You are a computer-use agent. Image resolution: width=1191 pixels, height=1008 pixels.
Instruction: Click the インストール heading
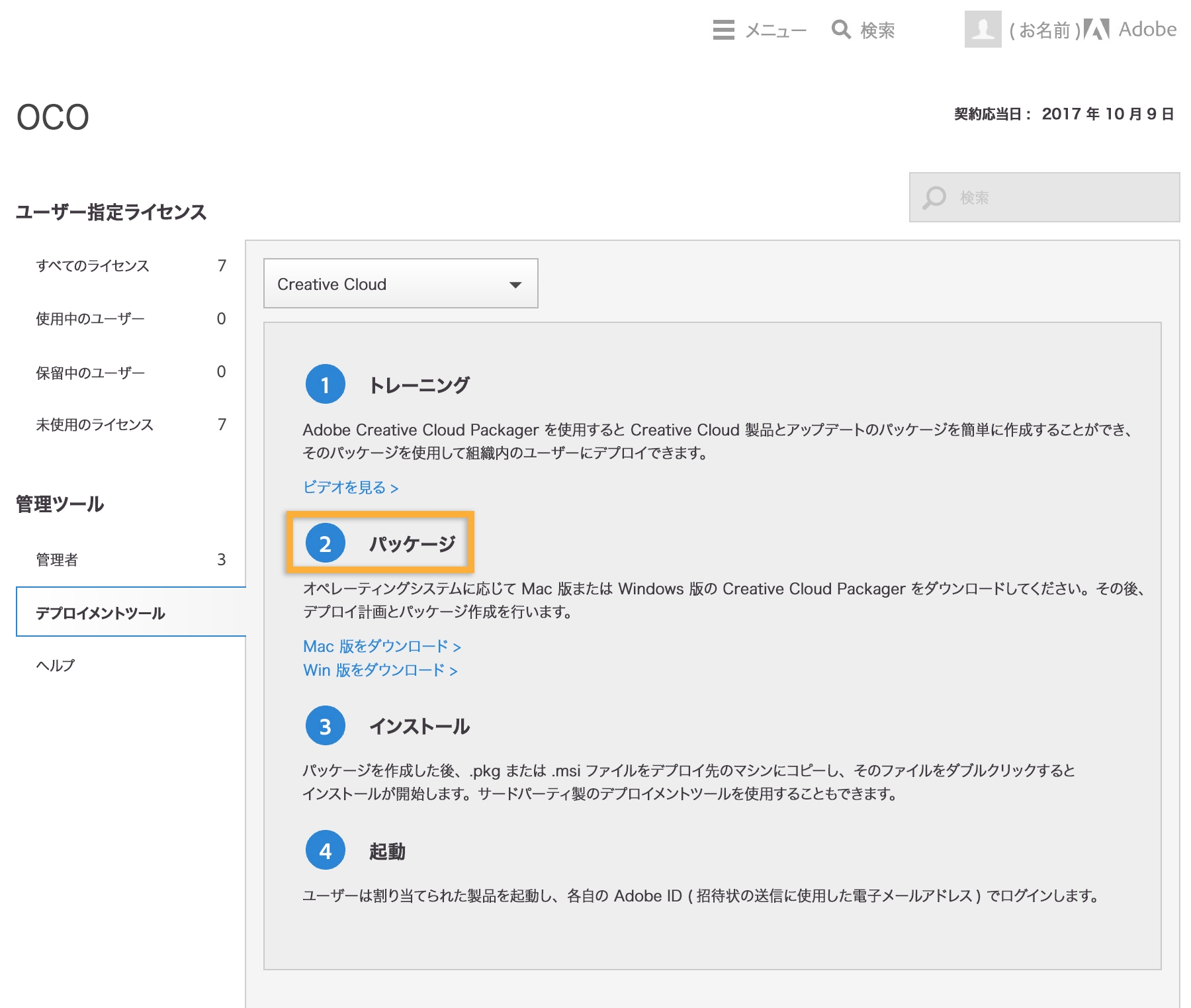click(419, 727)
